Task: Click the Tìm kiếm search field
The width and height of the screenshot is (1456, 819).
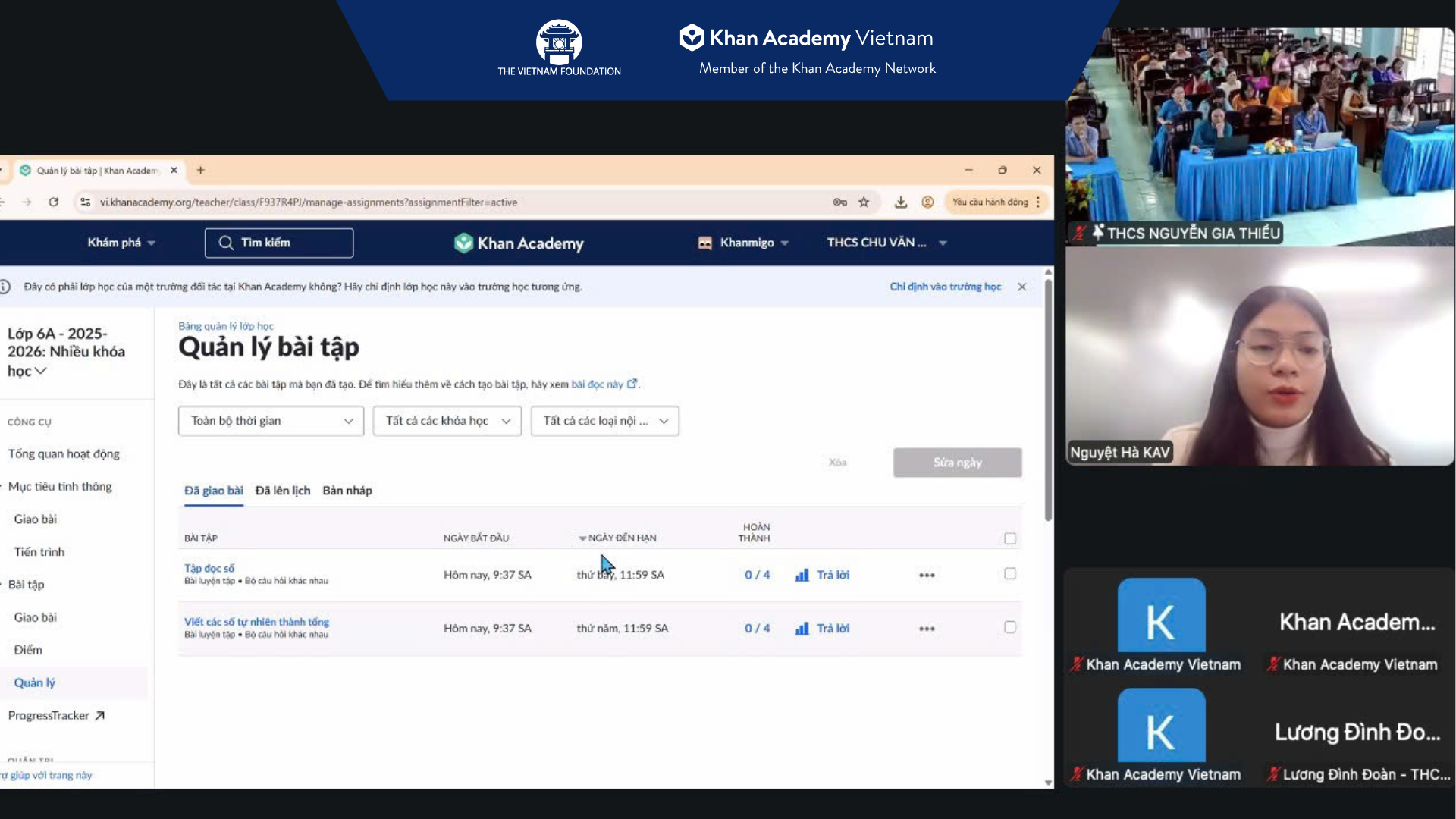Action: point(279,243)
